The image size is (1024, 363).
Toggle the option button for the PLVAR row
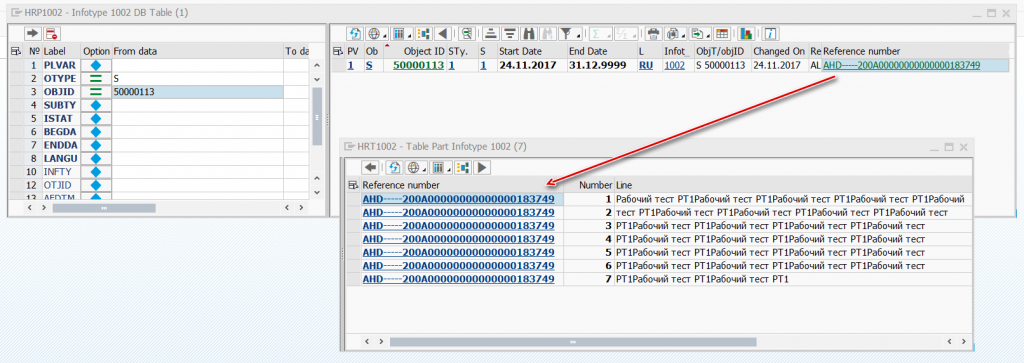click(x=96, y=65)
